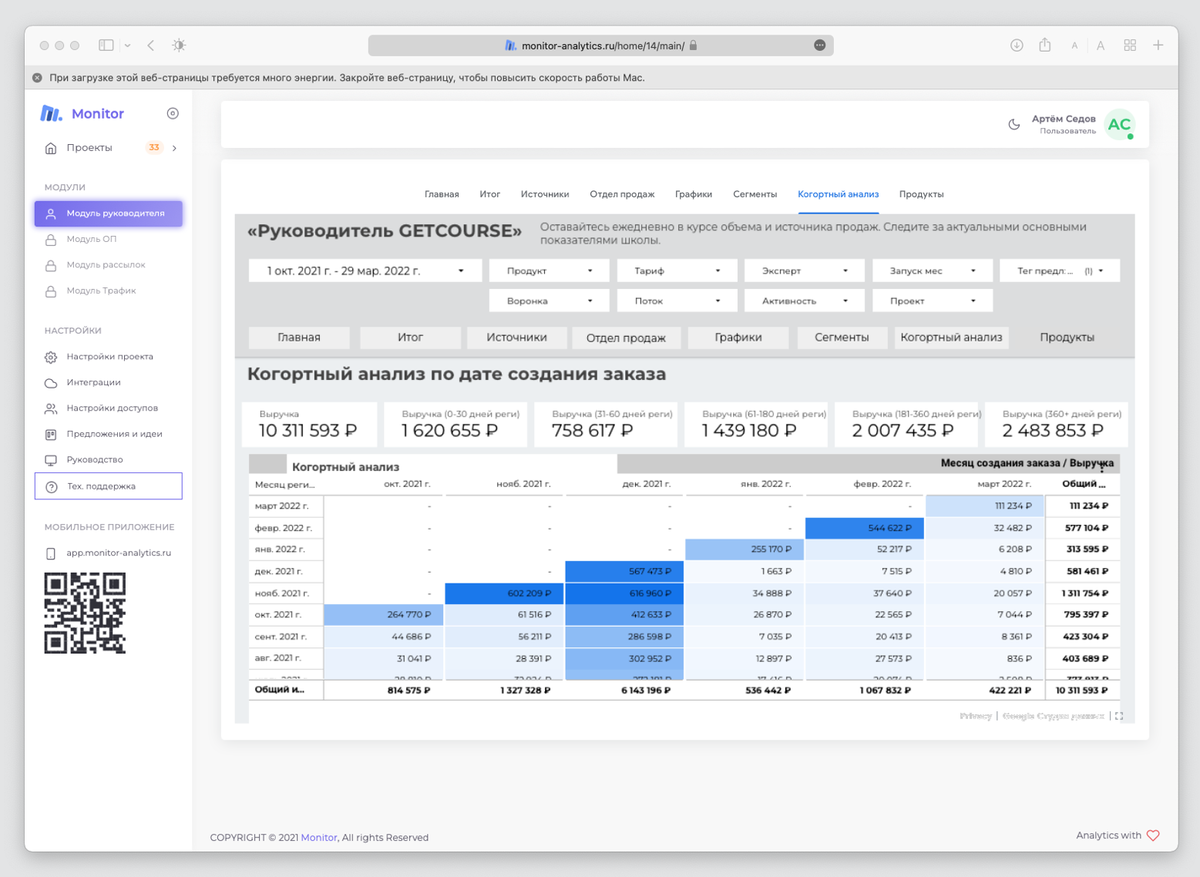Toggle dark mode moon icon
This screenshot has height=877, width=1200.
[x=1014, y=125]
